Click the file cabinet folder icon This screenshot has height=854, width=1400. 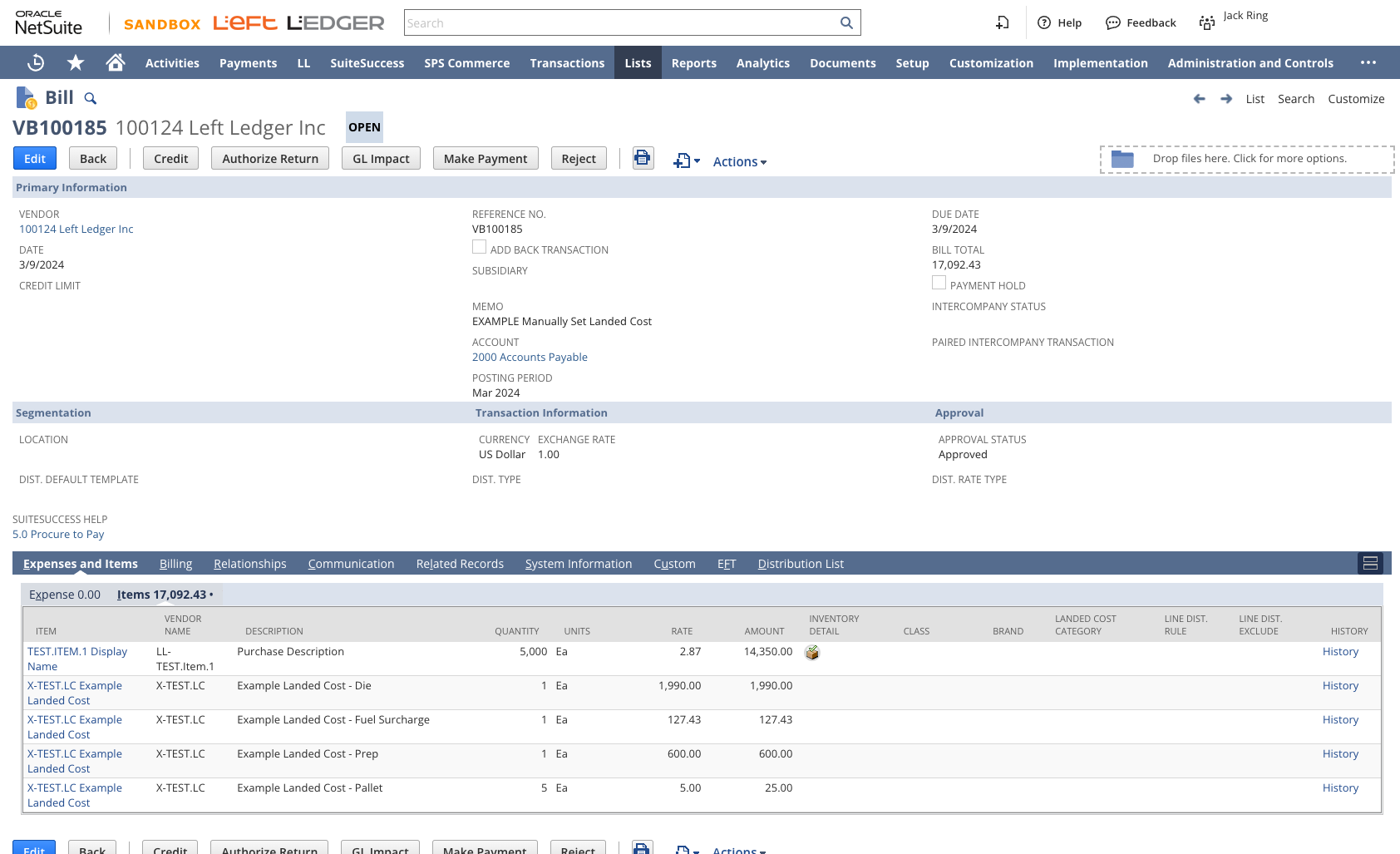[x=1122, y=159]
